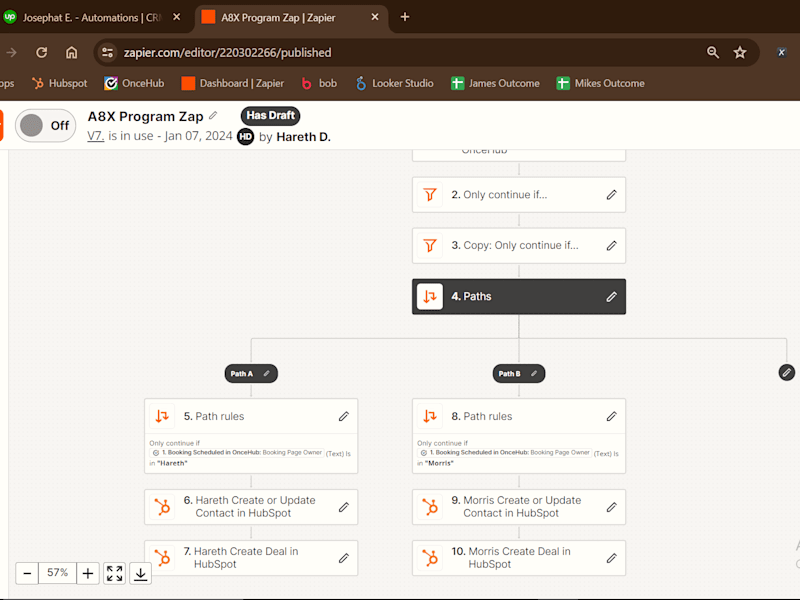Click the "Hareth" path rule value
The width and height of the screenshot is (800, 600).
[172, 463]
